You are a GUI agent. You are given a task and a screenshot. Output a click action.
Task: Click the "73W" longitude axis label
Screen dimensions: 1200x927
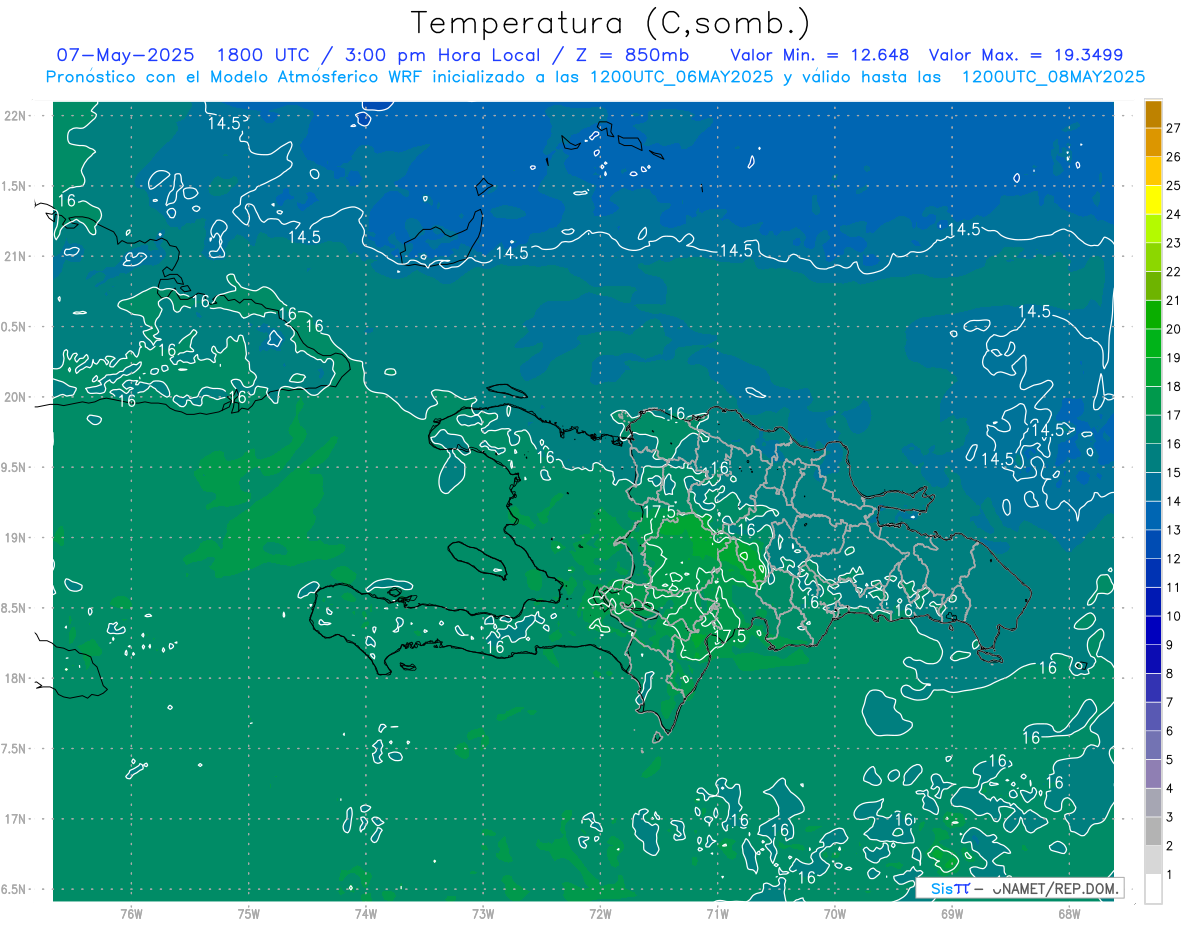pyautogui.click(x=483, y=913)
